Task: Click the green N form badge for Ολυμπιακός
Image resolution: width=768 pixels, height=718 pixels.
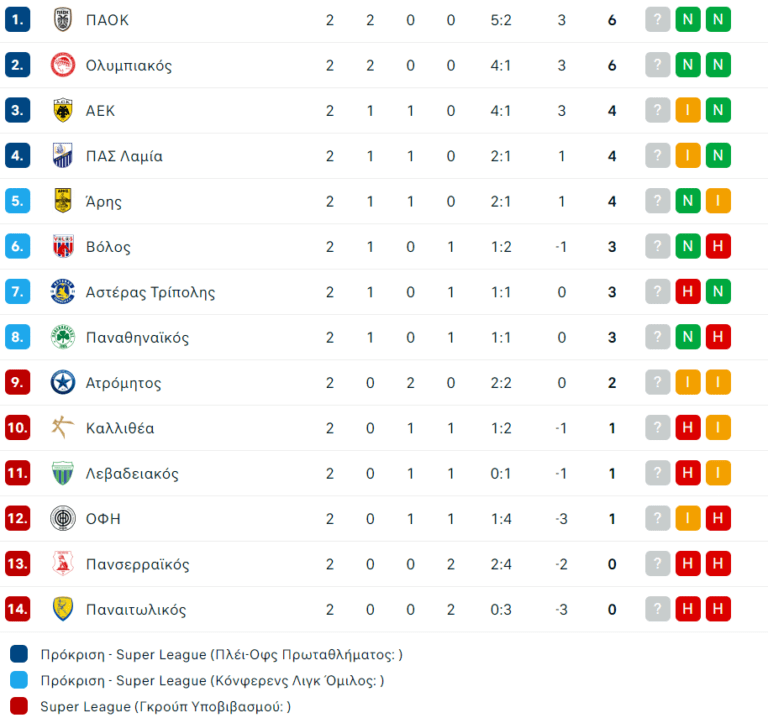Action: point(687,66)
